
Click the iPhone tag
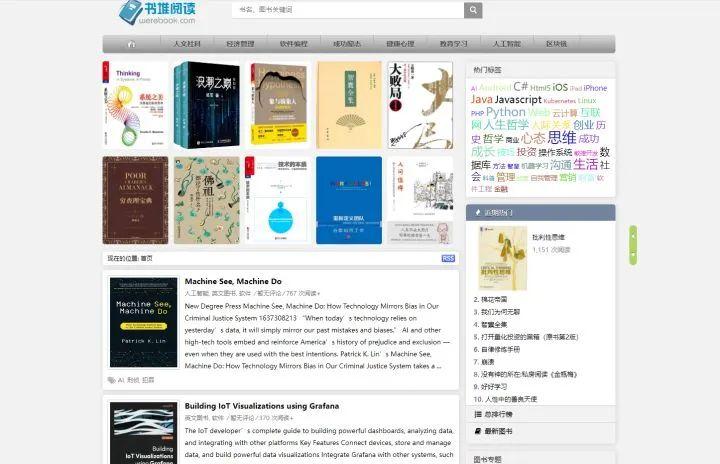pos(595,88)
